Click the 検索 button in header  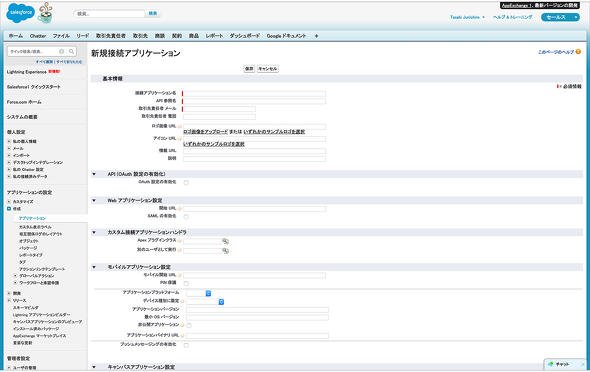pyautogui.click(x=153, y=14)
